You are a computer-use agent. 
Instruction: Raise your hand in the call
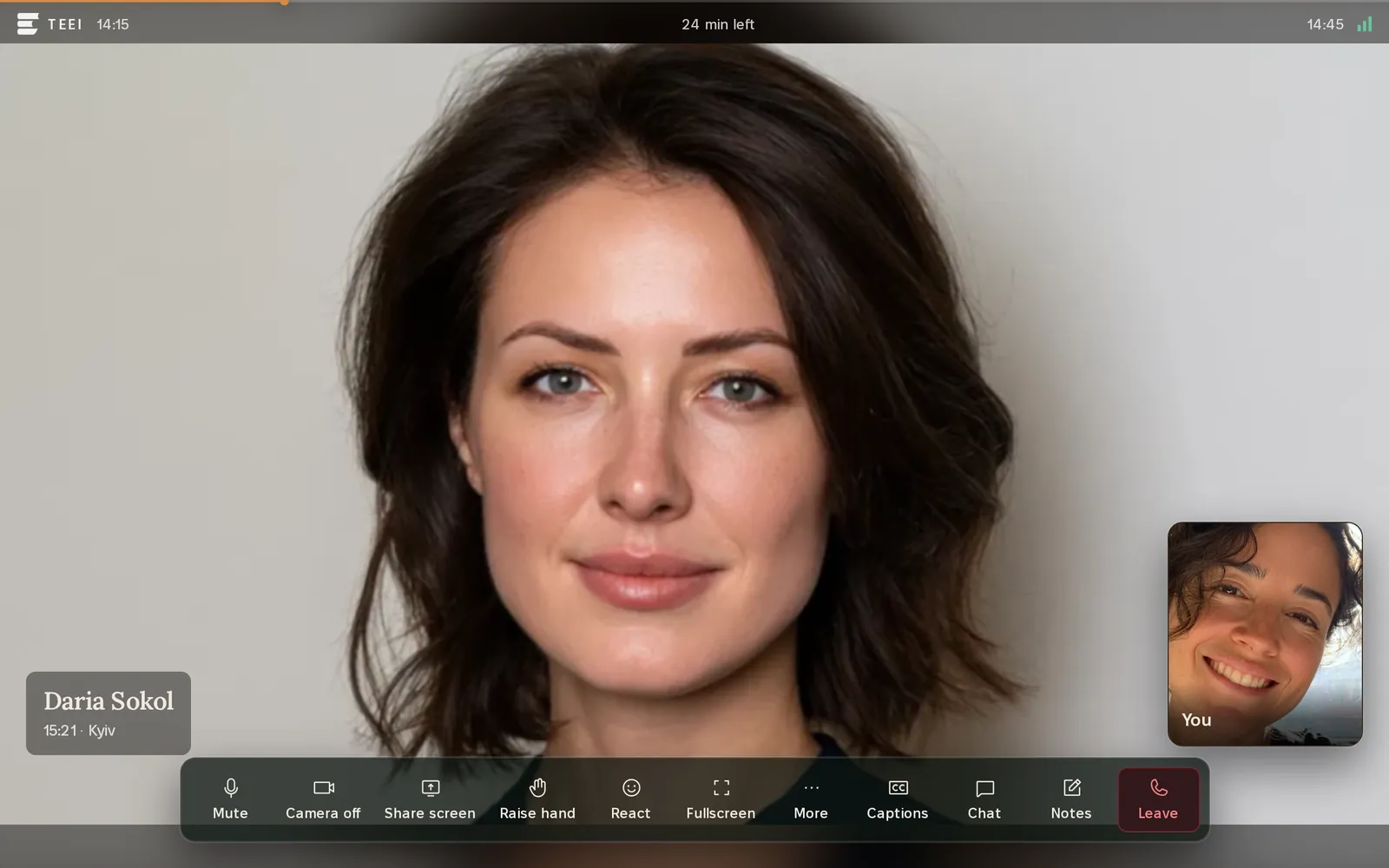537,799
